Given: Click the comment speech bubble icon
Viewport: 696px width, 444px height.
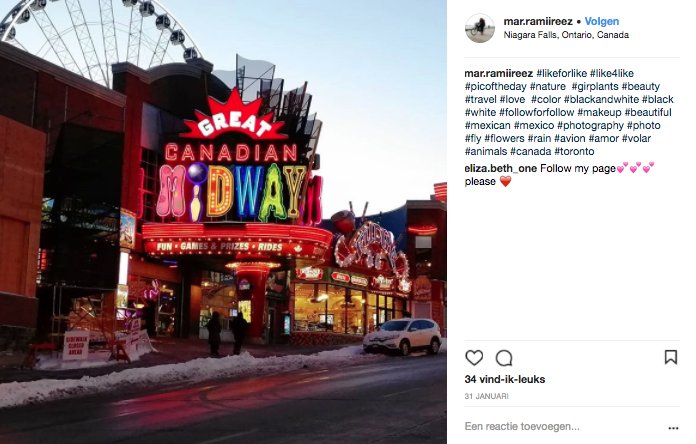Looking at the screenshot, I should [x=504, y=358].
